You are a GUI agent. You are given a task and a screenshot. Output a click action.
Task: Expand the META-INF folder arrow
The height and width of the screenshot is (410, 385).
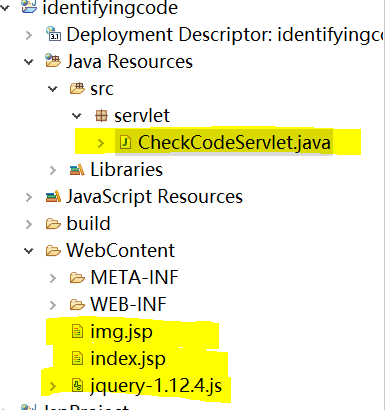coord(53,278)
